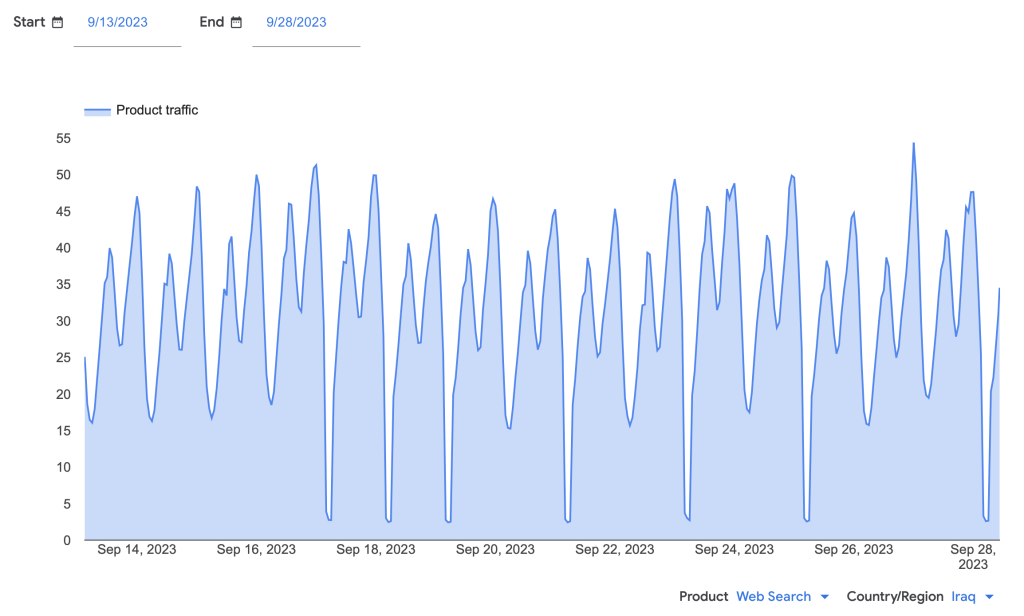Click the arrow icon next to Web Search

pos(825,597)
